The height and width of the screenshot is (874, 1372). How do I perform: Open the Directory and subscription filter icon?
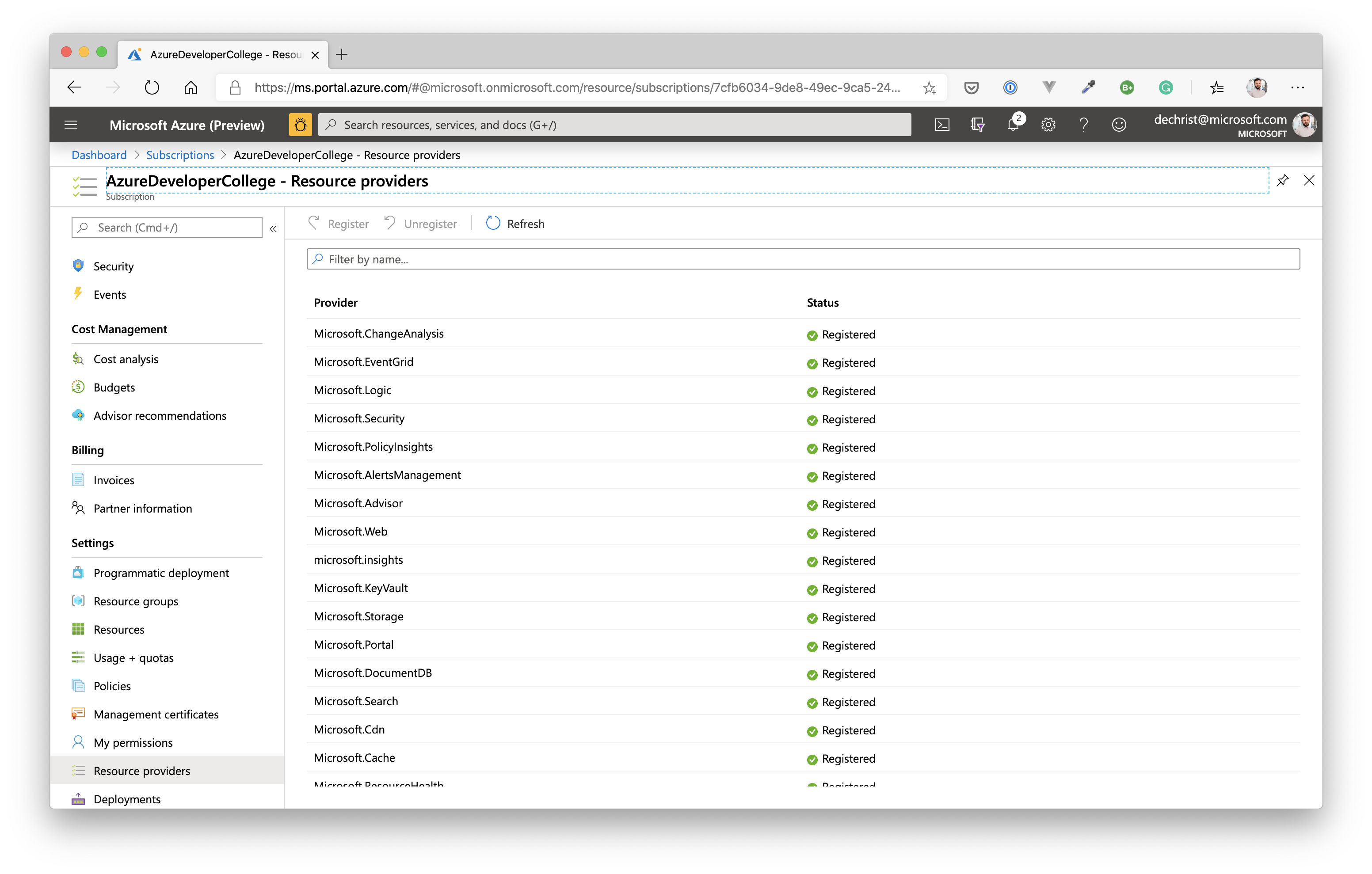point(977,125)
